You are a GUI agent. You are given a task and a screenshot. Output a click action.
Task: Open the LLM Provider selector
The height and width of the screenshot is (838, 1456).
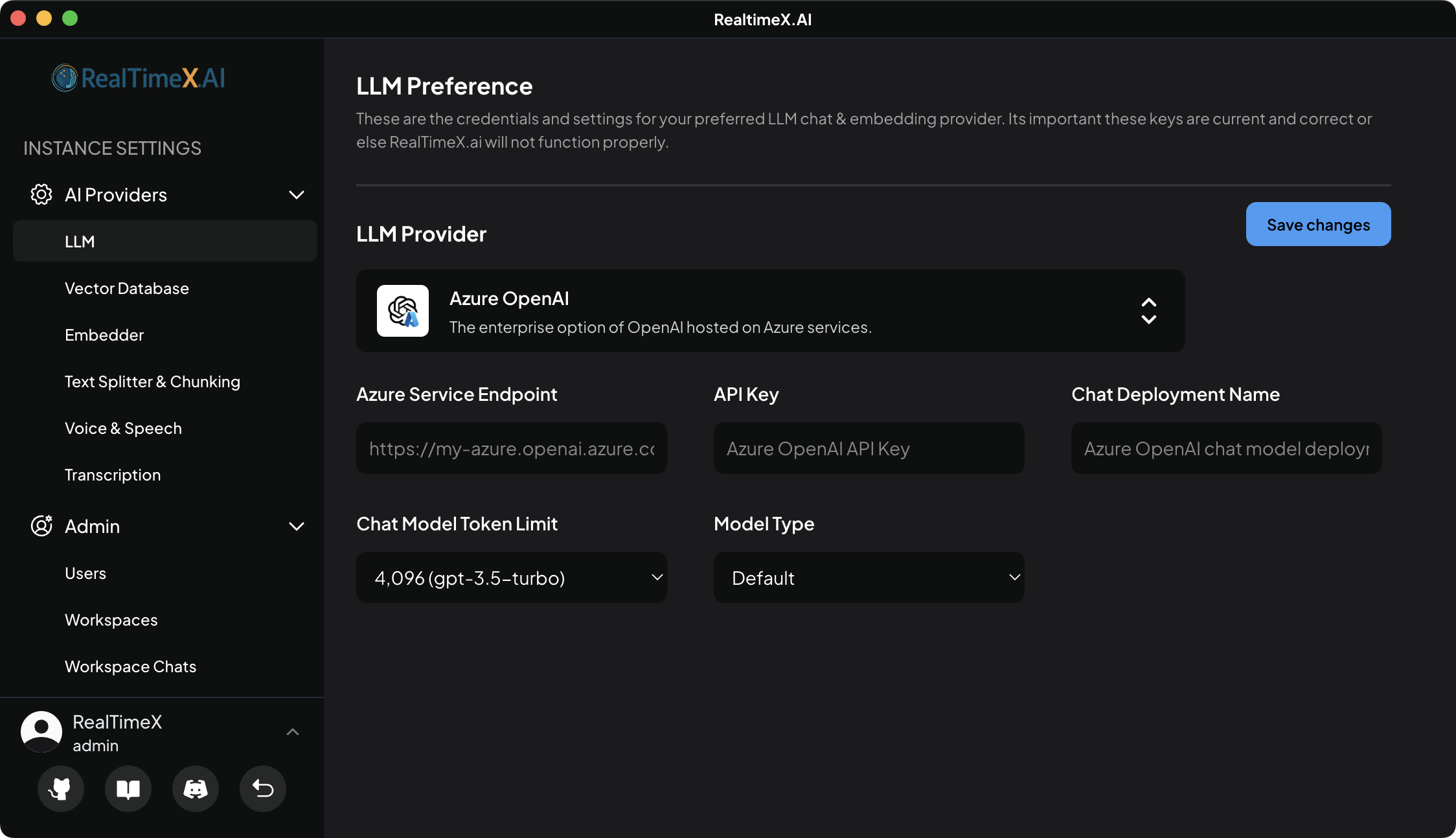(x=1148, y=311)
